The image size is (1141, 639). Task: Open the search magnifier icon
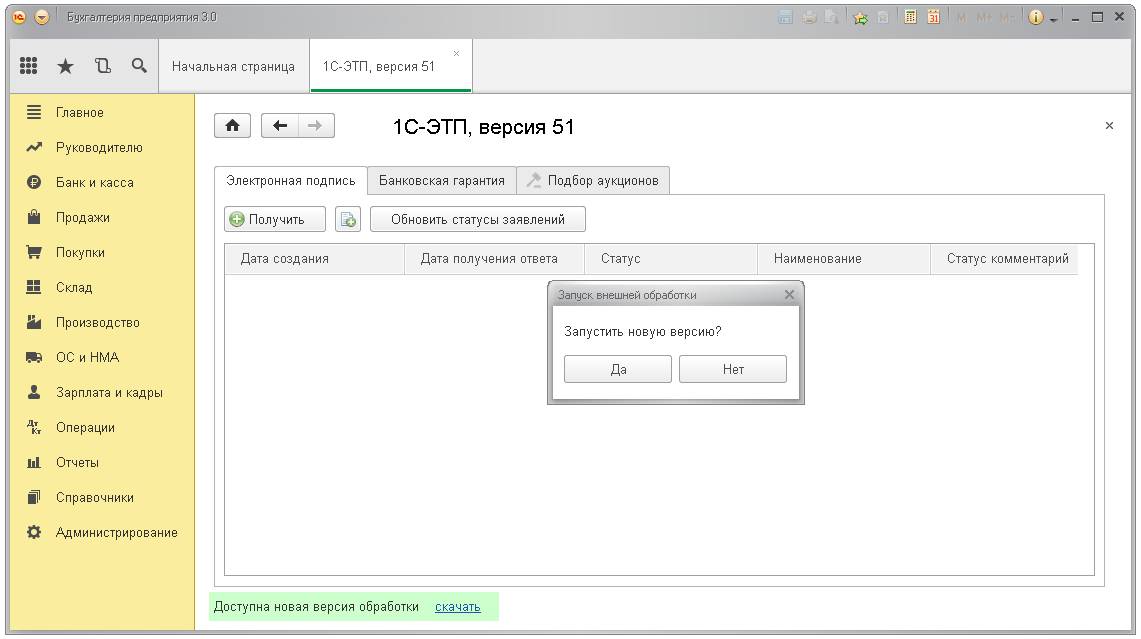pos(139,66)
